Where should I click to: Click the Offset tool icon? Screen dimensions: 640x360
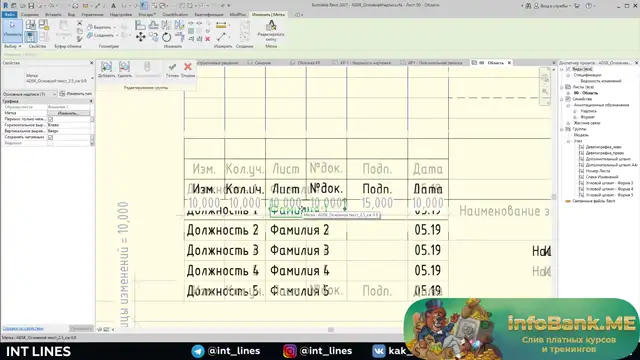coord(153,24)
